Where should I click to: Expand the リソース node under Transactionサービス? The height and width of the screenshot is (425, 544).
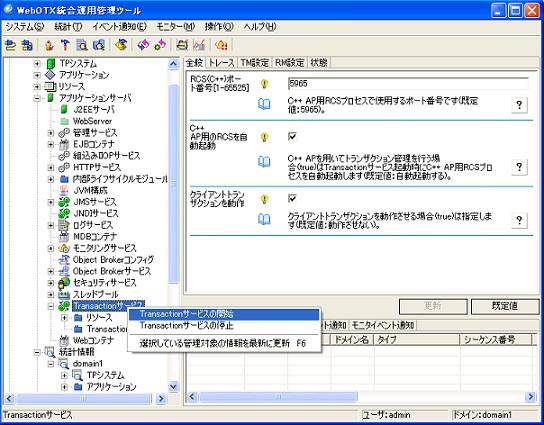click(x=64, y=318)
